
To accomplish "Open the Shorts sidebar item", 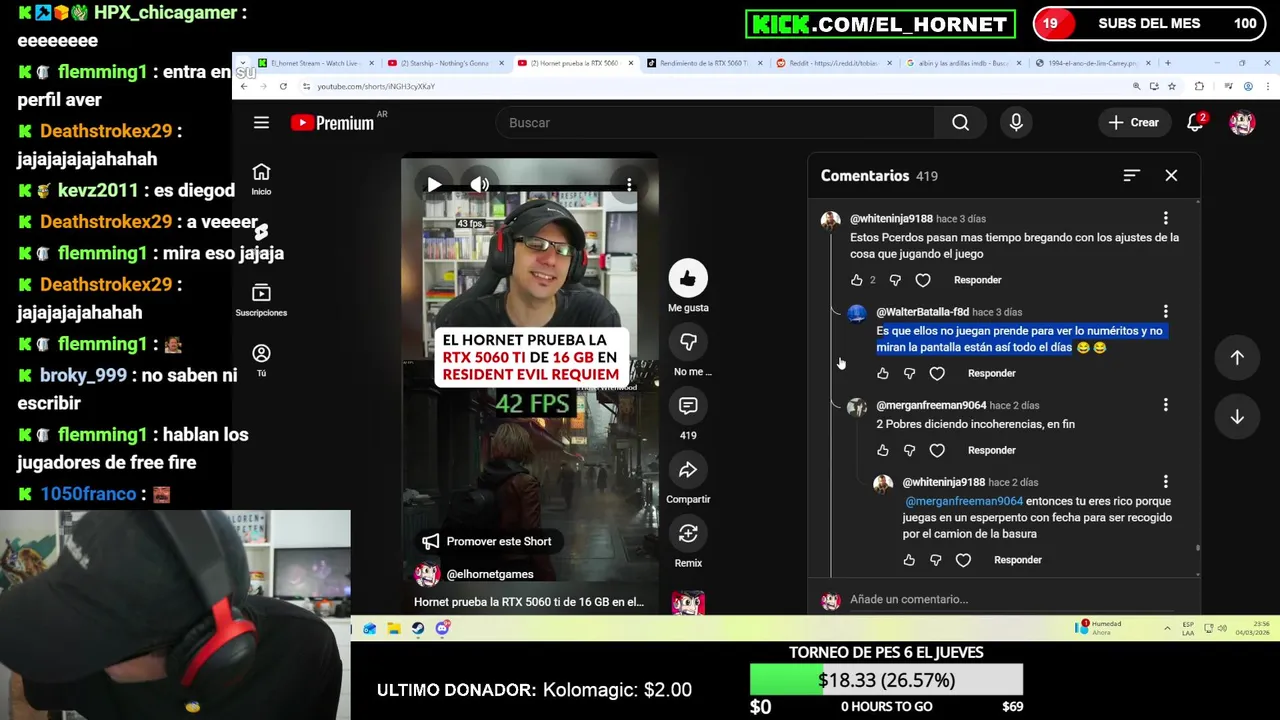I will tap(261, 232).
